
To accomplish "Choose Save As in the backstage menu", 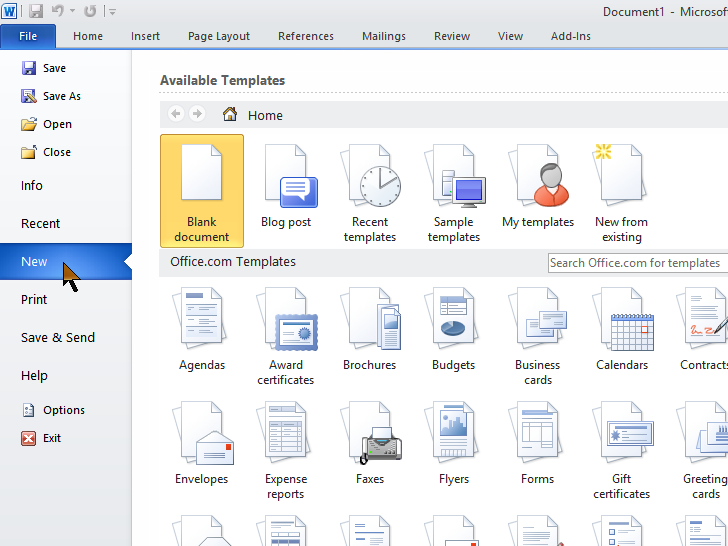I will [51, 96].
